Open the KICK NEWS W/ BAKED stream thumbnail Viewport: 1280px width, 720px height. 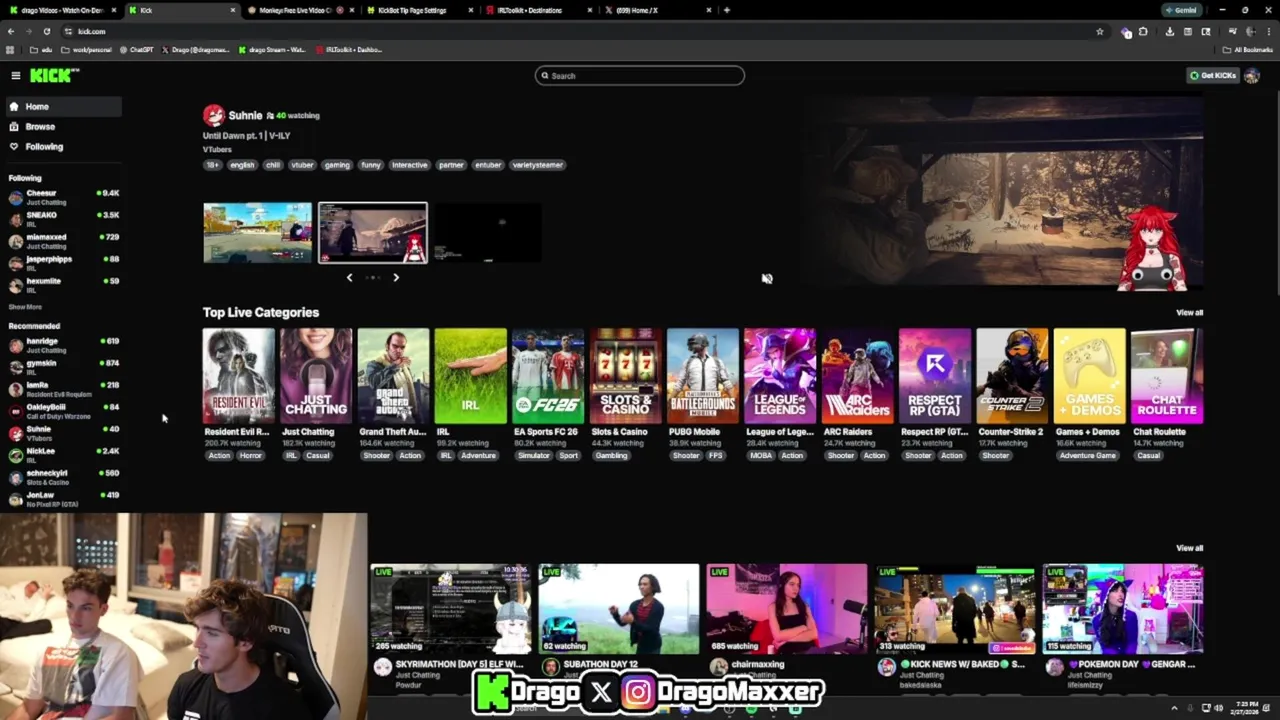pyautogui.click(x=955, y=609)
